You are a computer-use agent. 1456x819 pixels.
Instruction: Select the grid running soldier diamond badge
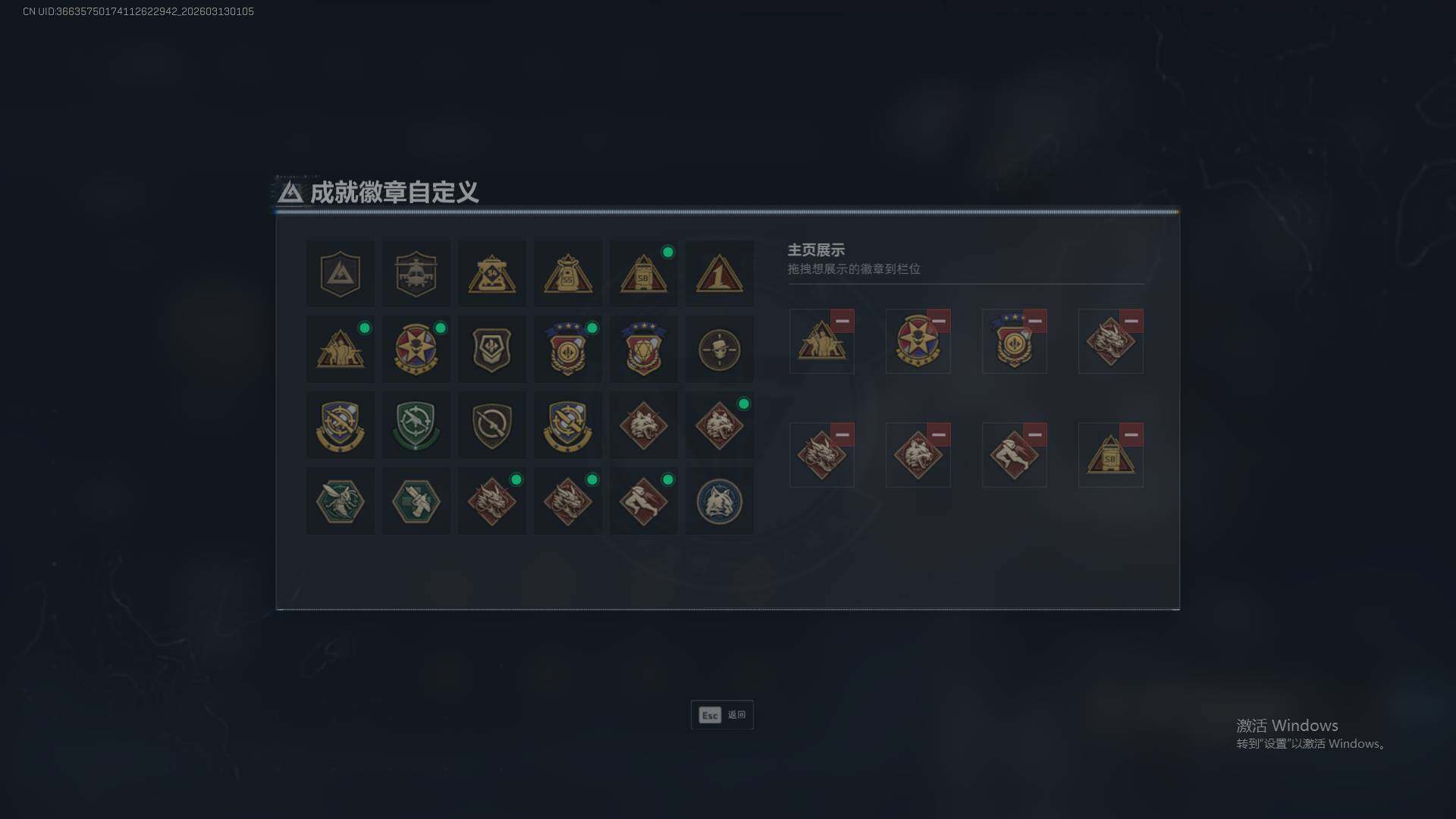643,501
